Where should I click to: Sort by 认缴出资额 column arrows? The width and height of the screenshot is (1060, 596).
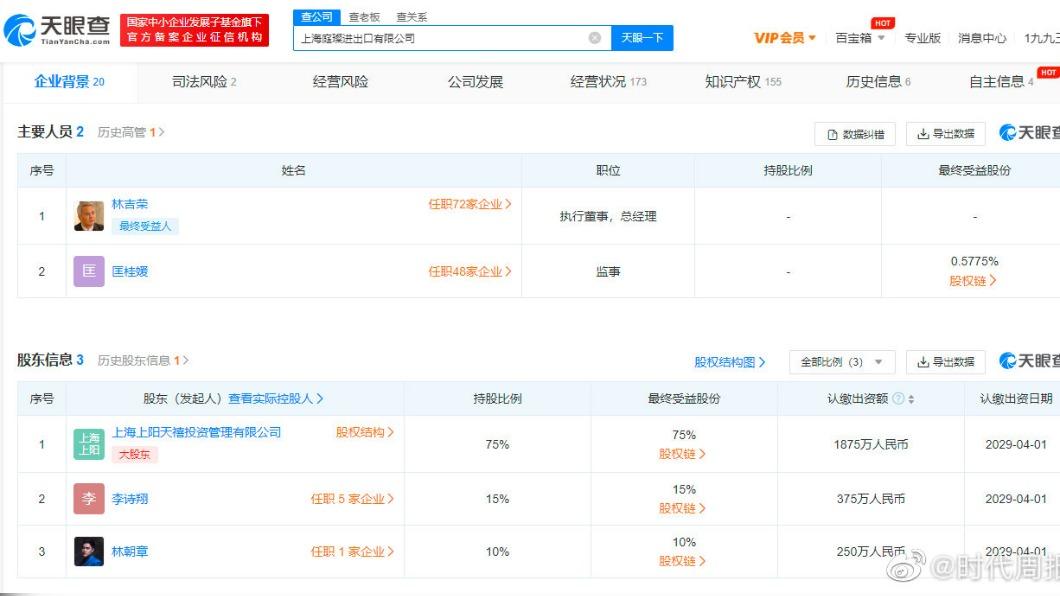911,399
